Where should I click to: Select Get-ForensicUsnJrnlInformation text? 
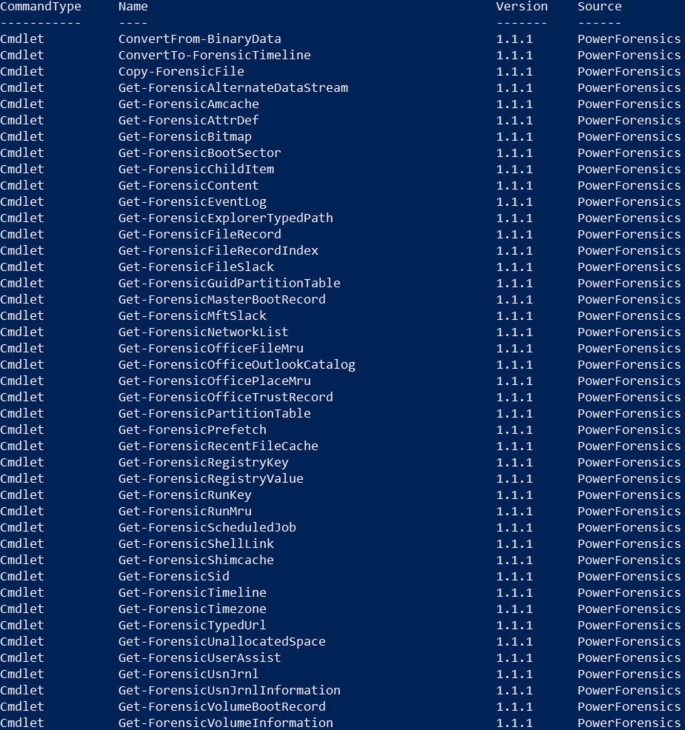click(229, 691)
